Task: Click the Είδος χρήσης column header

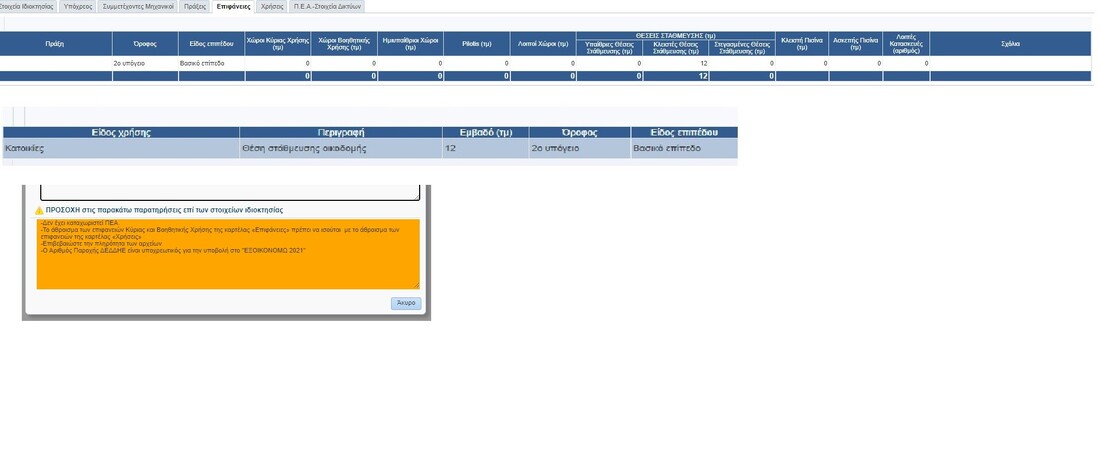Action: tap(121, 133)
